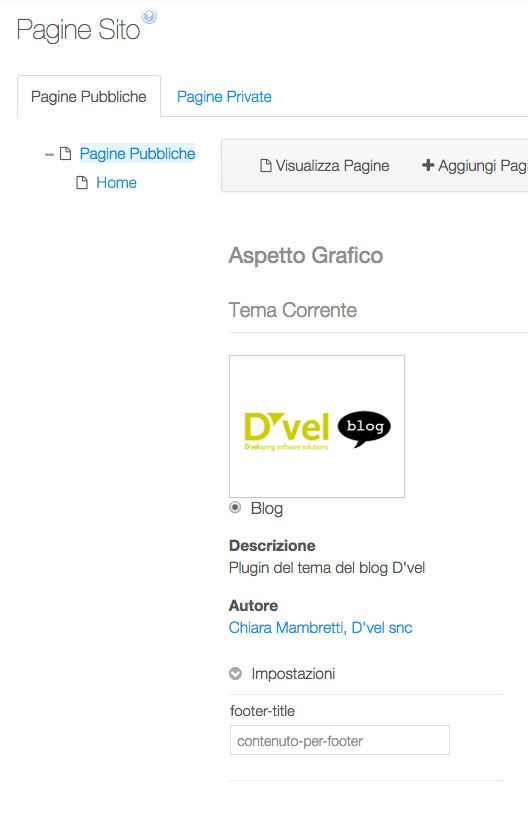The height and width of the screenshot is (819, 528).
Task: Click the current theme thumbnail
Action: tap(317, 426)
